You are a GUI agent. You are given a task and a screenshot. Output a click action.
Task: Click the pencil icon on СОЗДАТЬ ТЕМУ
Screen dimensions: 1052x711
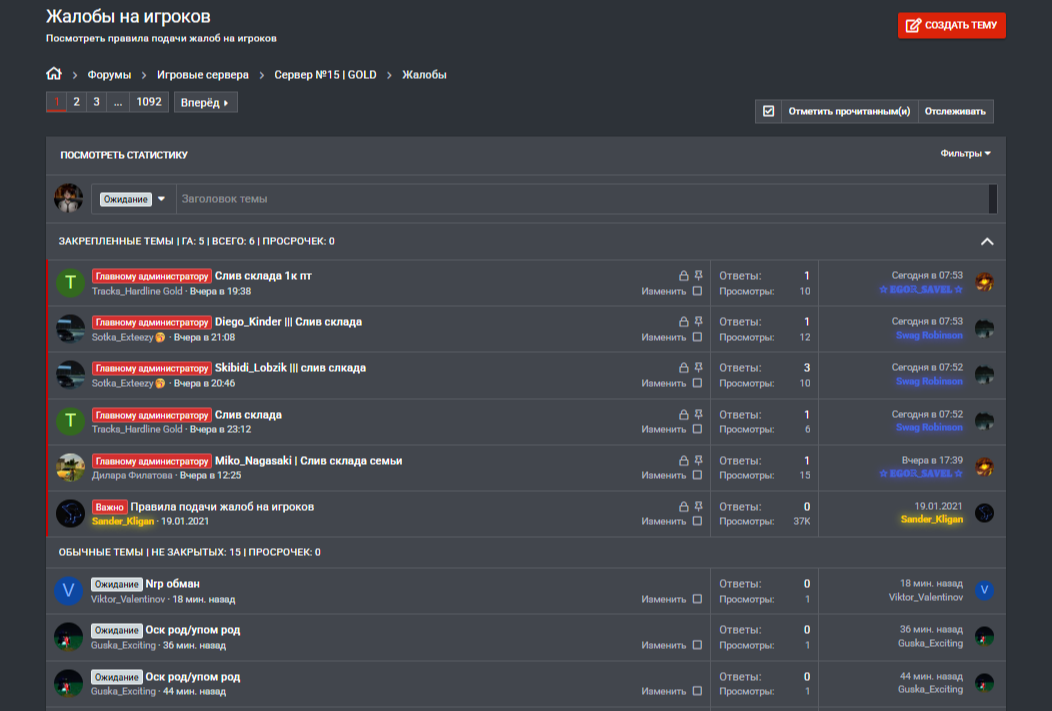[x=913, y=25]
